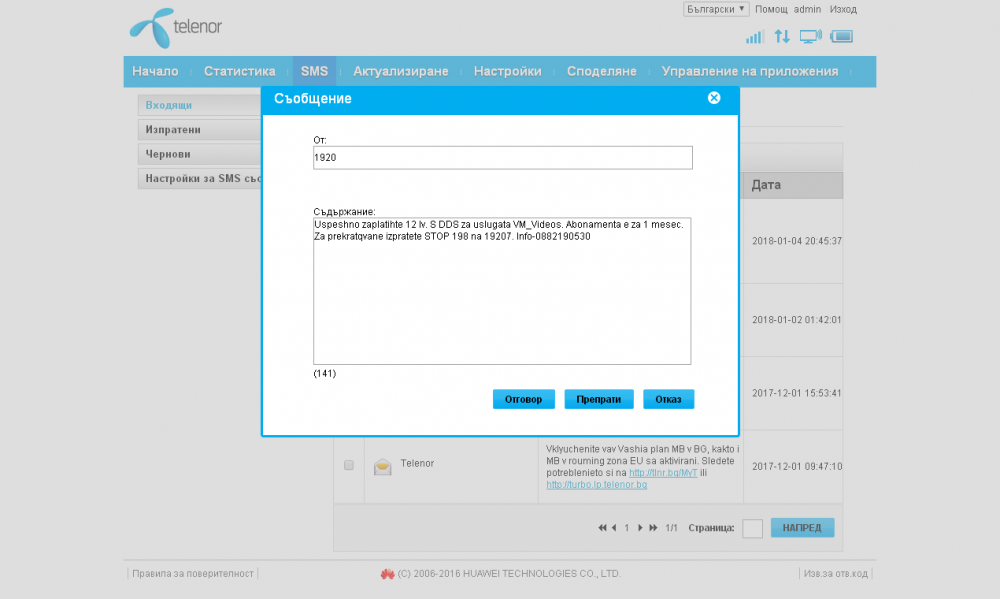Image resolution: width=1000 pixels, height=599 pixels.
Task: Go to first page arrow
Action: [602, 528]
